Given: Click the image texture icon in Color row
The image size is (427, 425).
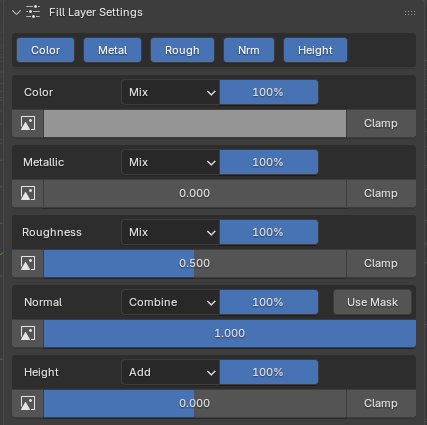Looking at the screenshot, I should click(28, 123).
